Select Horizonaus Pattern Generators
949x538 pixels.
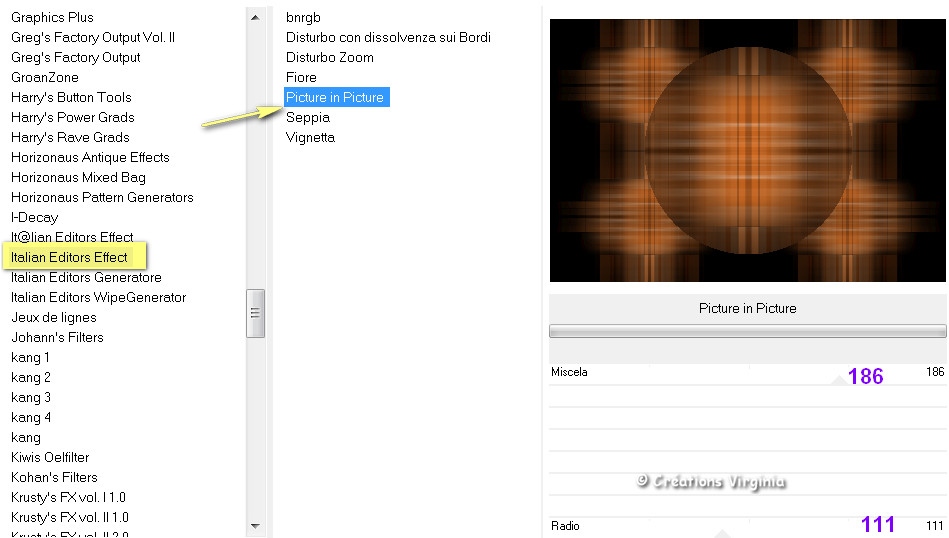click(x=102, y=197)
